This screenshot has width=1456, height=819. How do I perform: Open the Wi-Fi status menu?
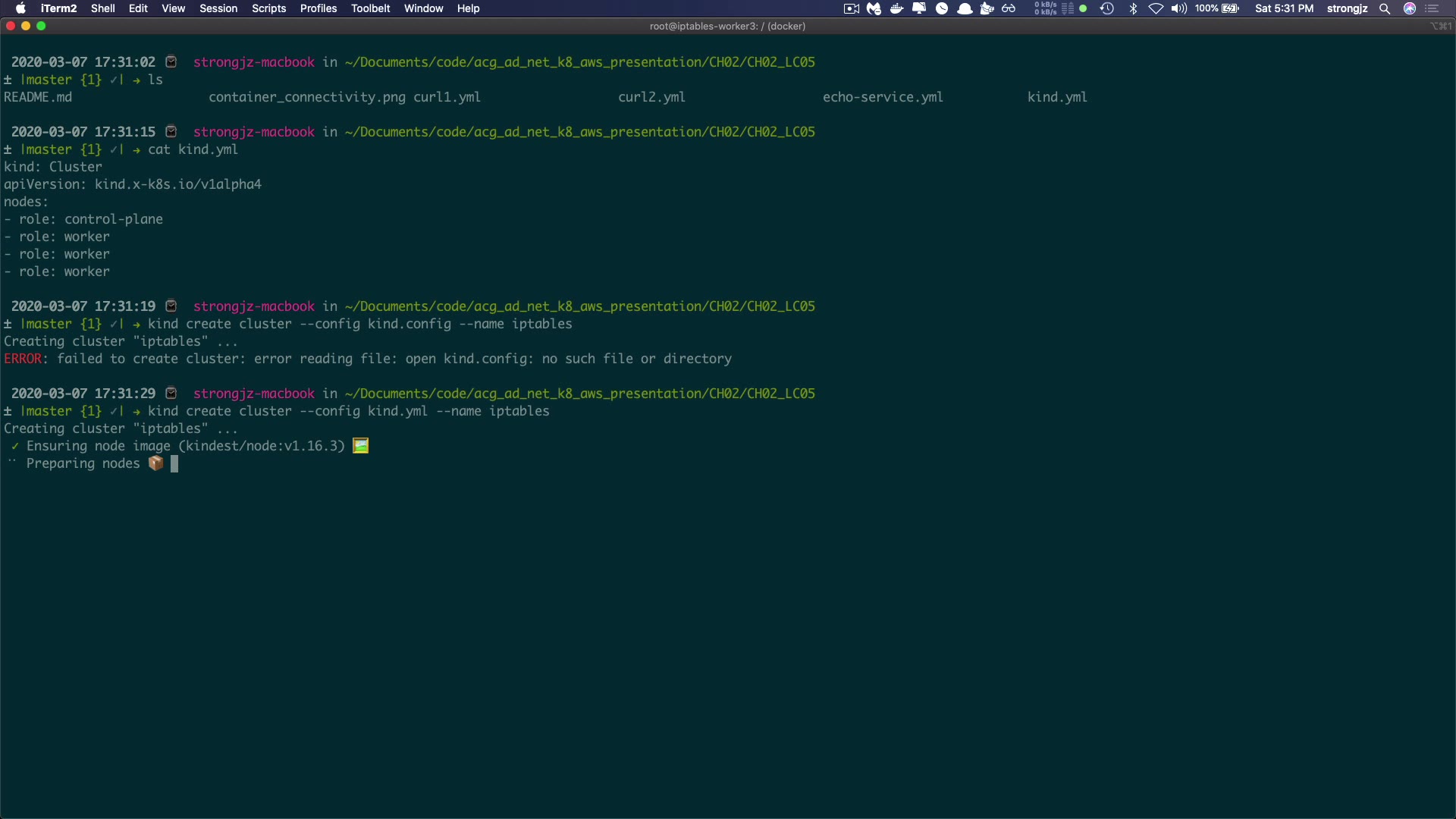tap(1156, 8)
